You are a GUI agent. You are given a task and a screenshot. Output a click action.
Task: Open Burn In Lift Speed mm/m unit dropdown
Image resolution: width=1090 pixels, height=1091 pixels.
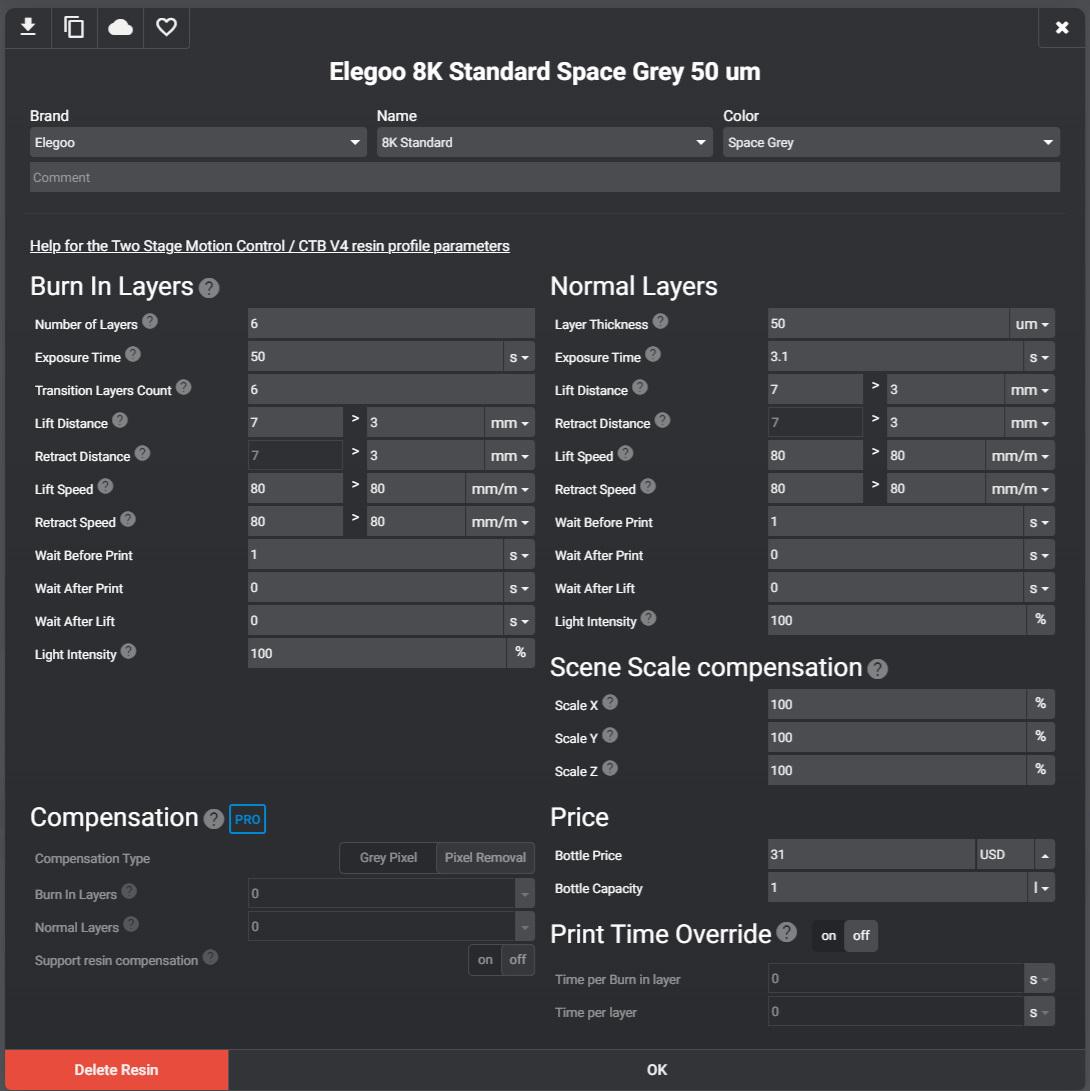click(500, 488)
